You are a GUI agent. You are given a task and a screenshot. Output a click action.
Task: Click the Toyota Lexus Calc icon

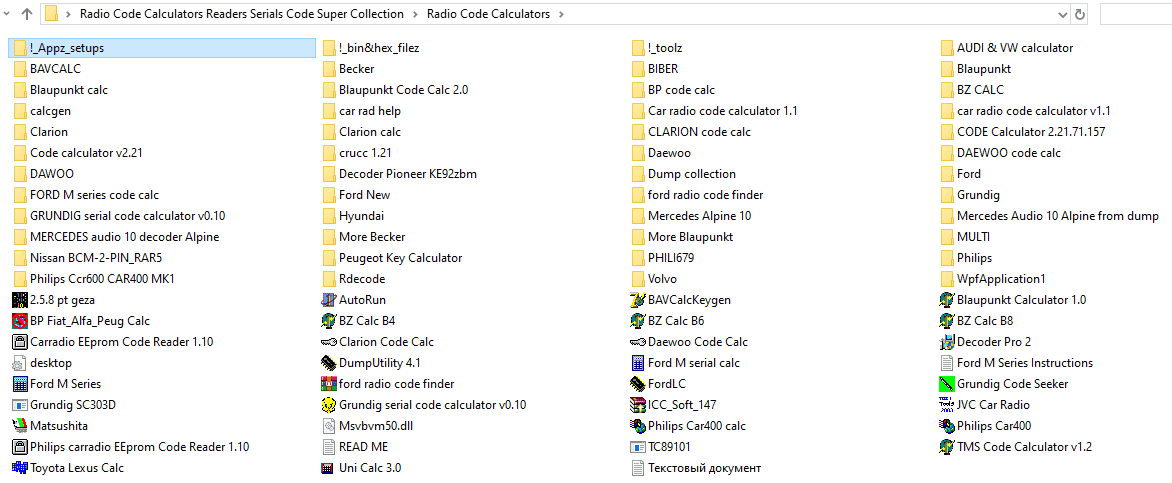(x=20, y=467)
